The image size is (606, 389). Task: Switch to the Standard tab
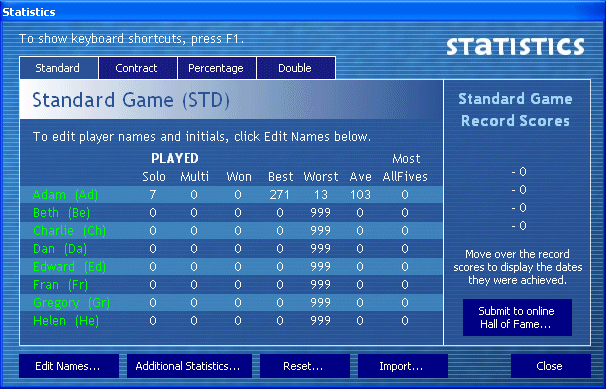tap(58, 68)
